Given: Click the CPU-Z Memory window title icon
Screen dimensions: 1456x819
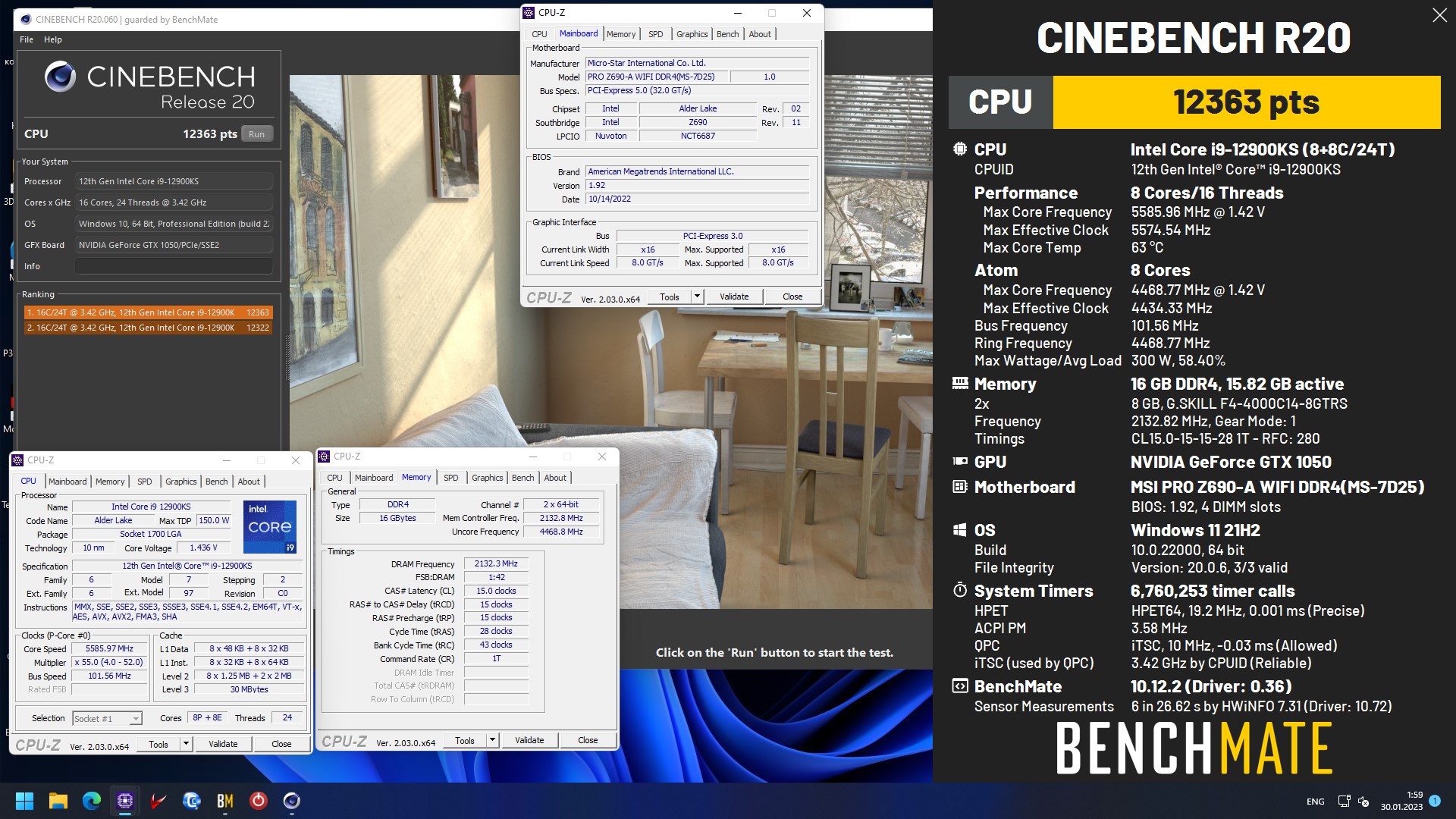Looking at the screenshot, I should (x=325, y=457).
